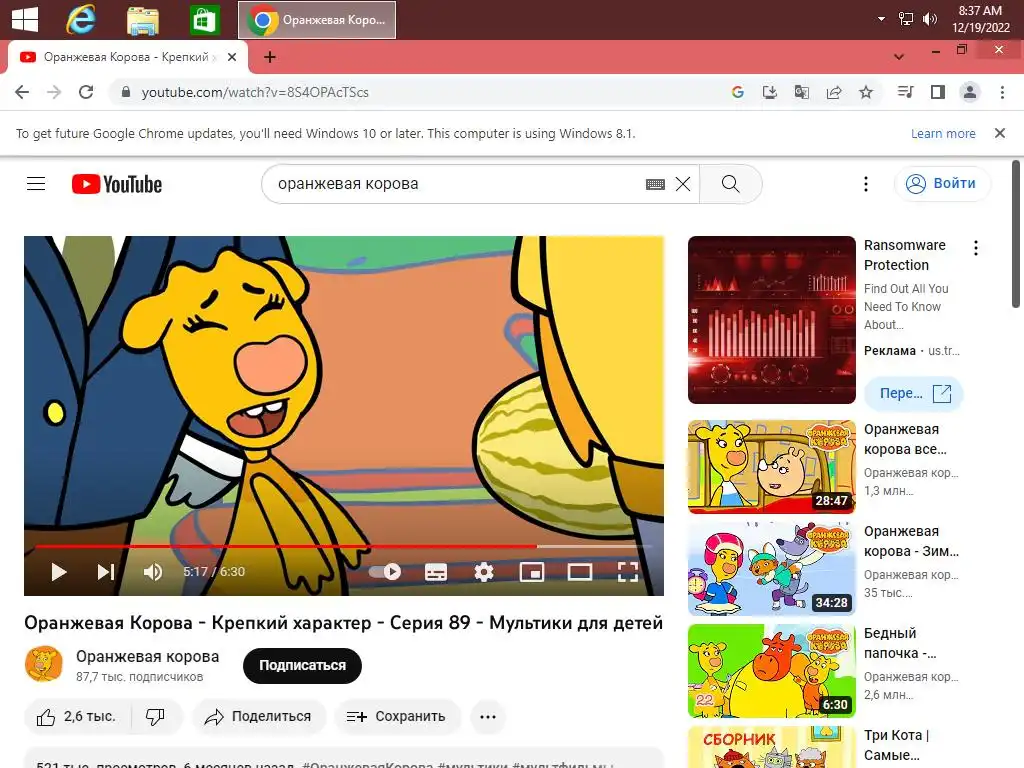Mute the video volume speaker icon
Screen dimensions: 1024x768
153,572
